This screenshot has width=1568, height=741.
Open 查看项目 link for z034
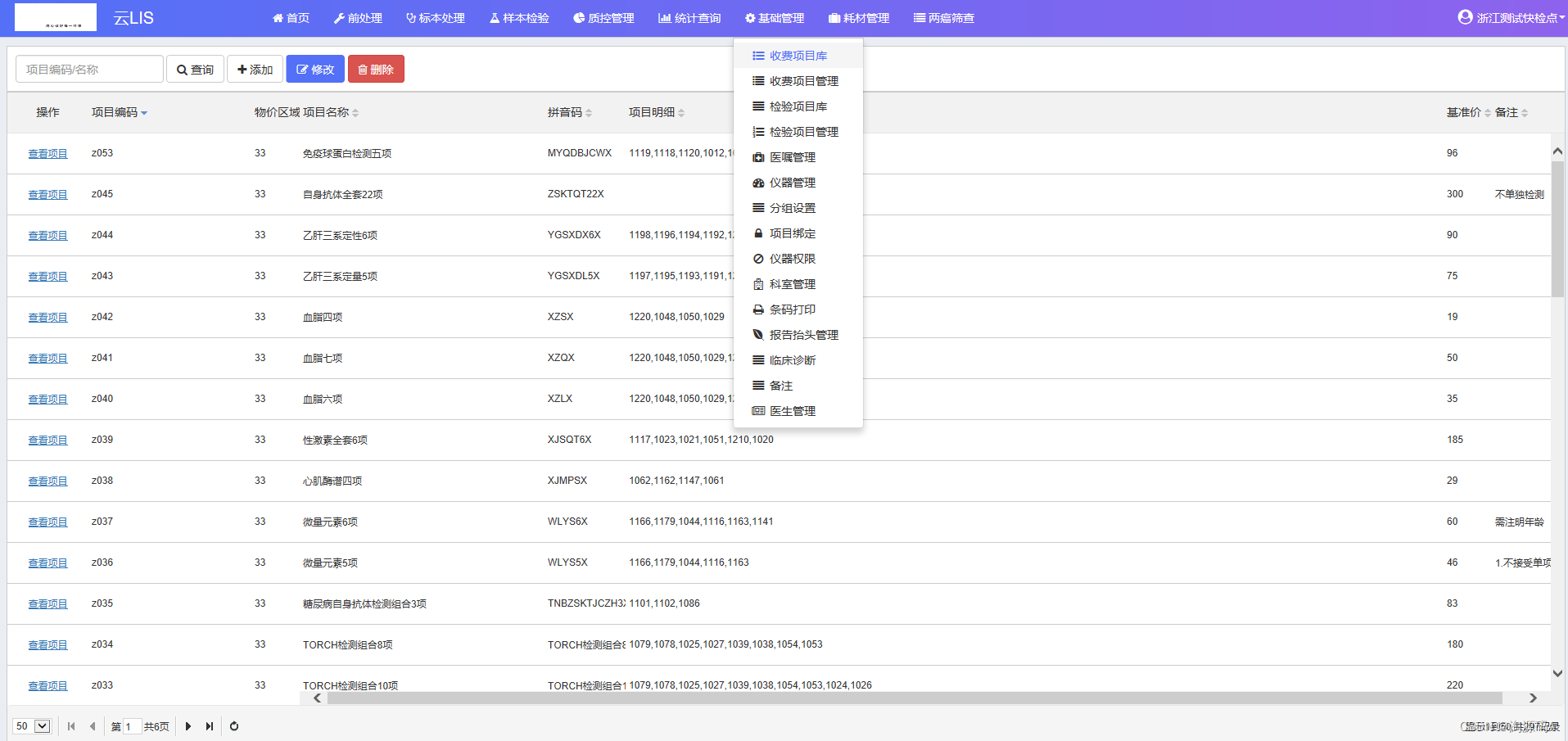(x=47, y=645)
